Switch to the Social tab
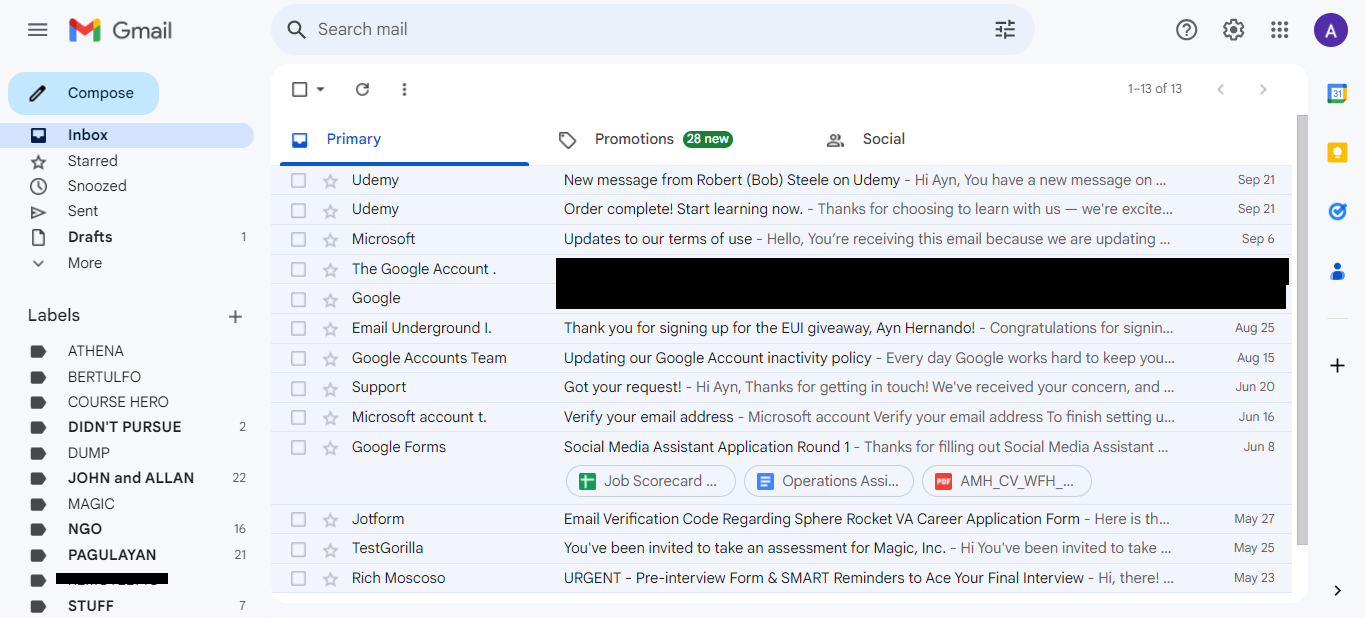This screenshot has height=618, width=1366. tap(883, 139)
